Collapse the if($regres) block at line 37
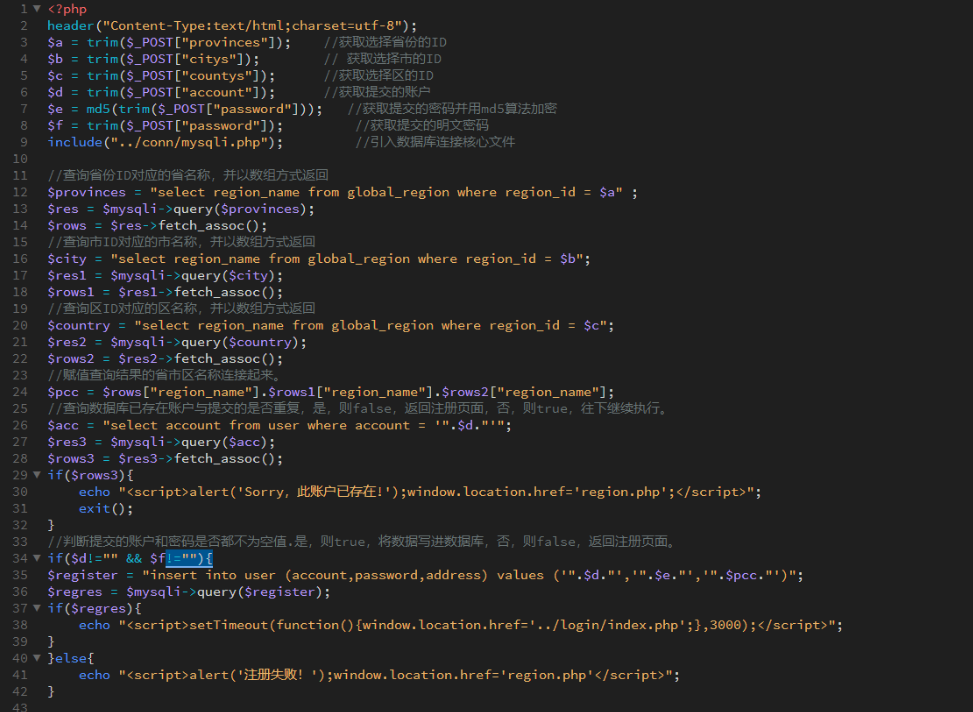The image size is (973, 712). pos(37,608)
